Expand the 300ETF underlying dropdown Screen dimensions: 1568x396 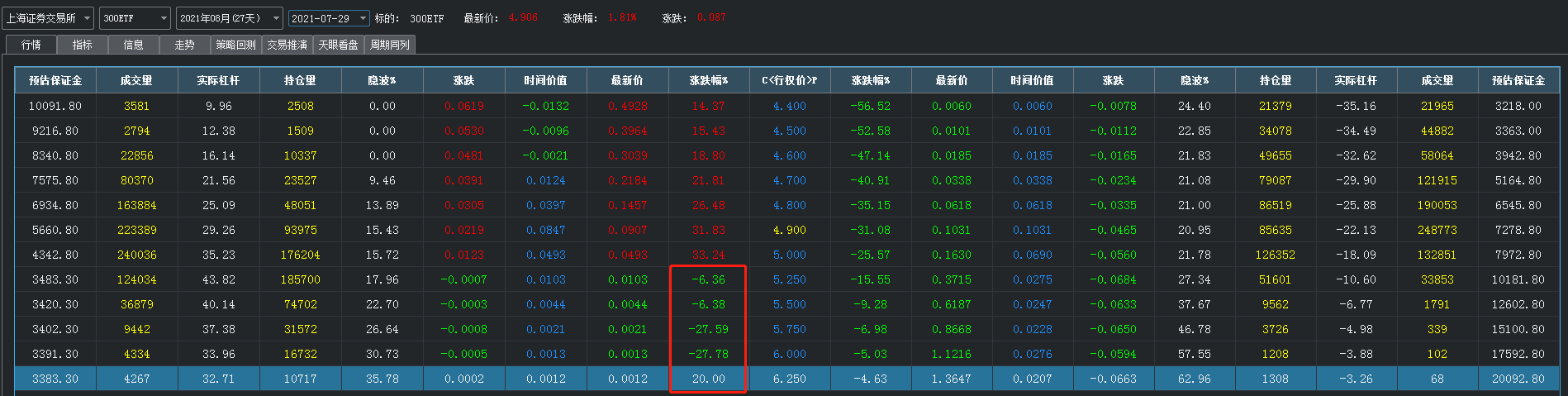pos(135,17)
